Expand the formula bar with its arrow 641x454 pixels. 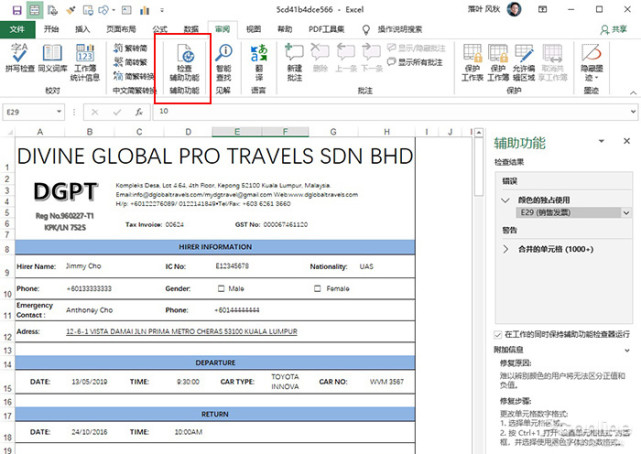click(x=633, y=112)
